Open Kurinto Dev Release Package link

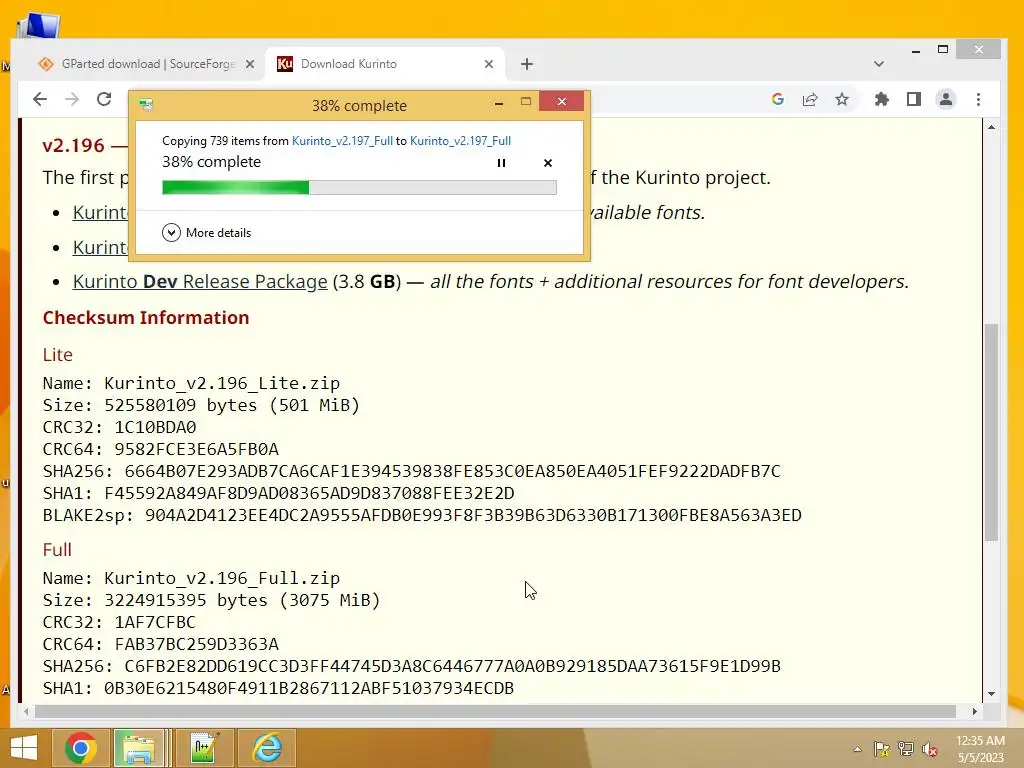pos(200,281)
